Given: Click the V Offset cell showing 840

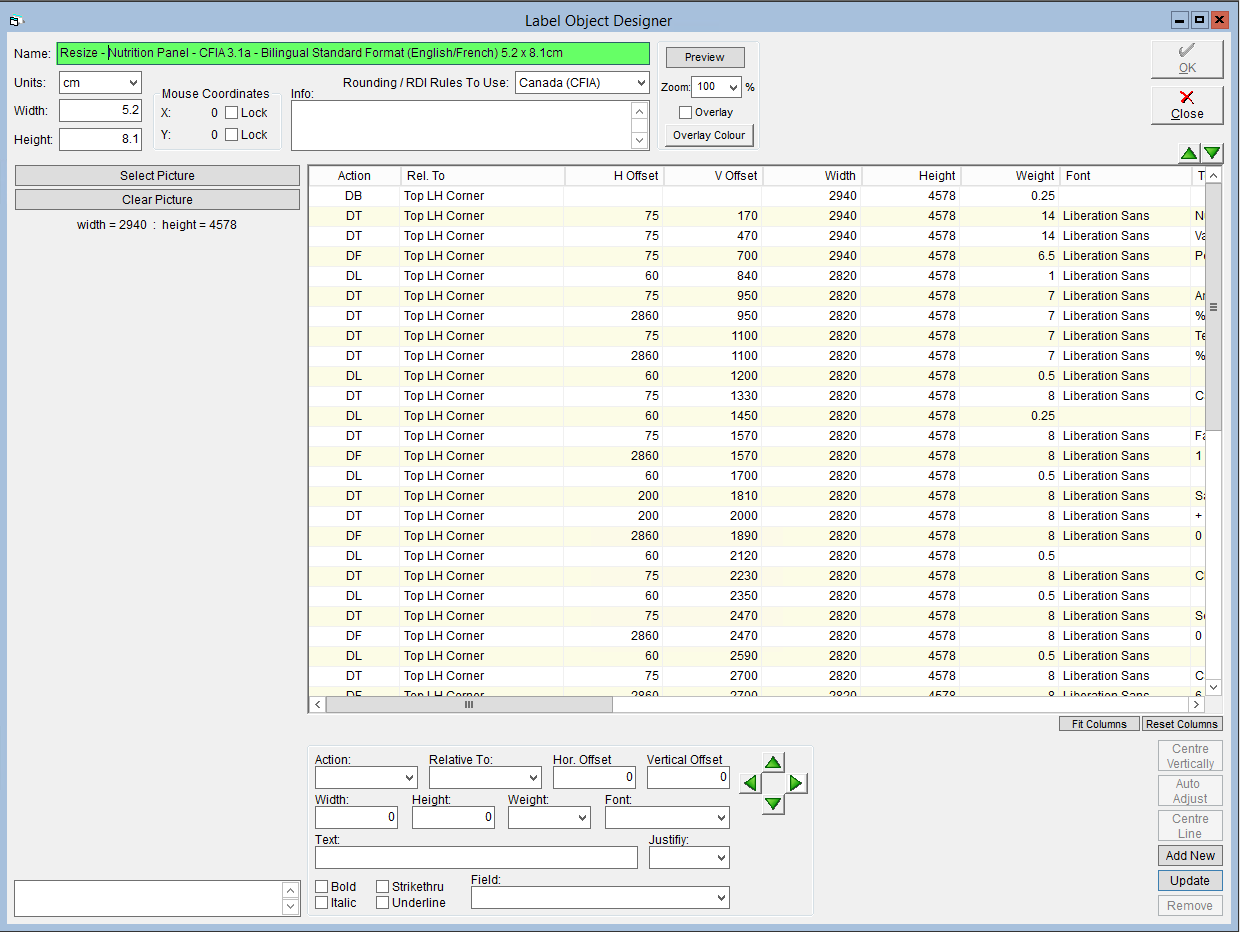Looking at the screenshot, I should [713, 276].
